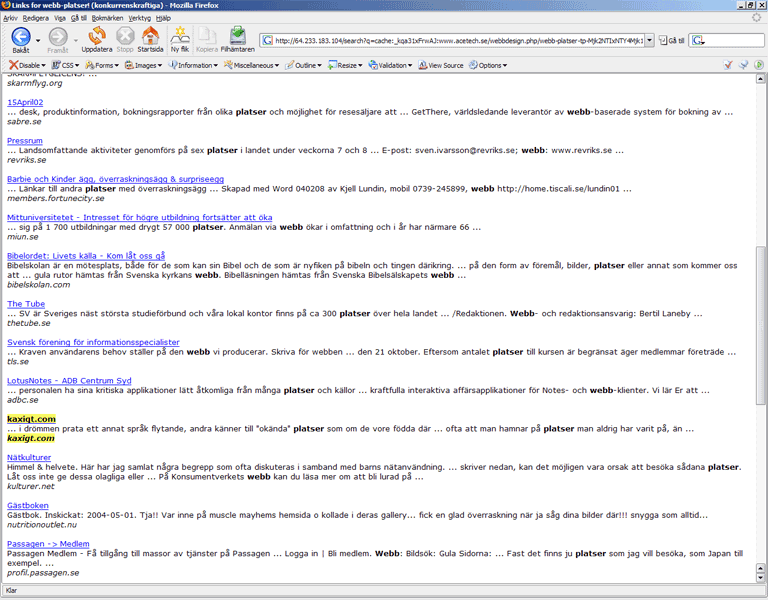Image resolution: width=768 pixels, height=600 pixels.
Task: Click the green circle status icon in the developer toolbar
Action: [759, 65]
